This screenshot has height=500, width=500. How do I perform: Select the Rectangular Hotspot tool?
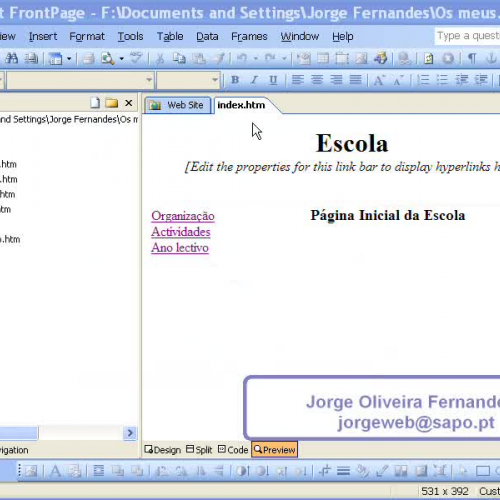pos(483,471)
